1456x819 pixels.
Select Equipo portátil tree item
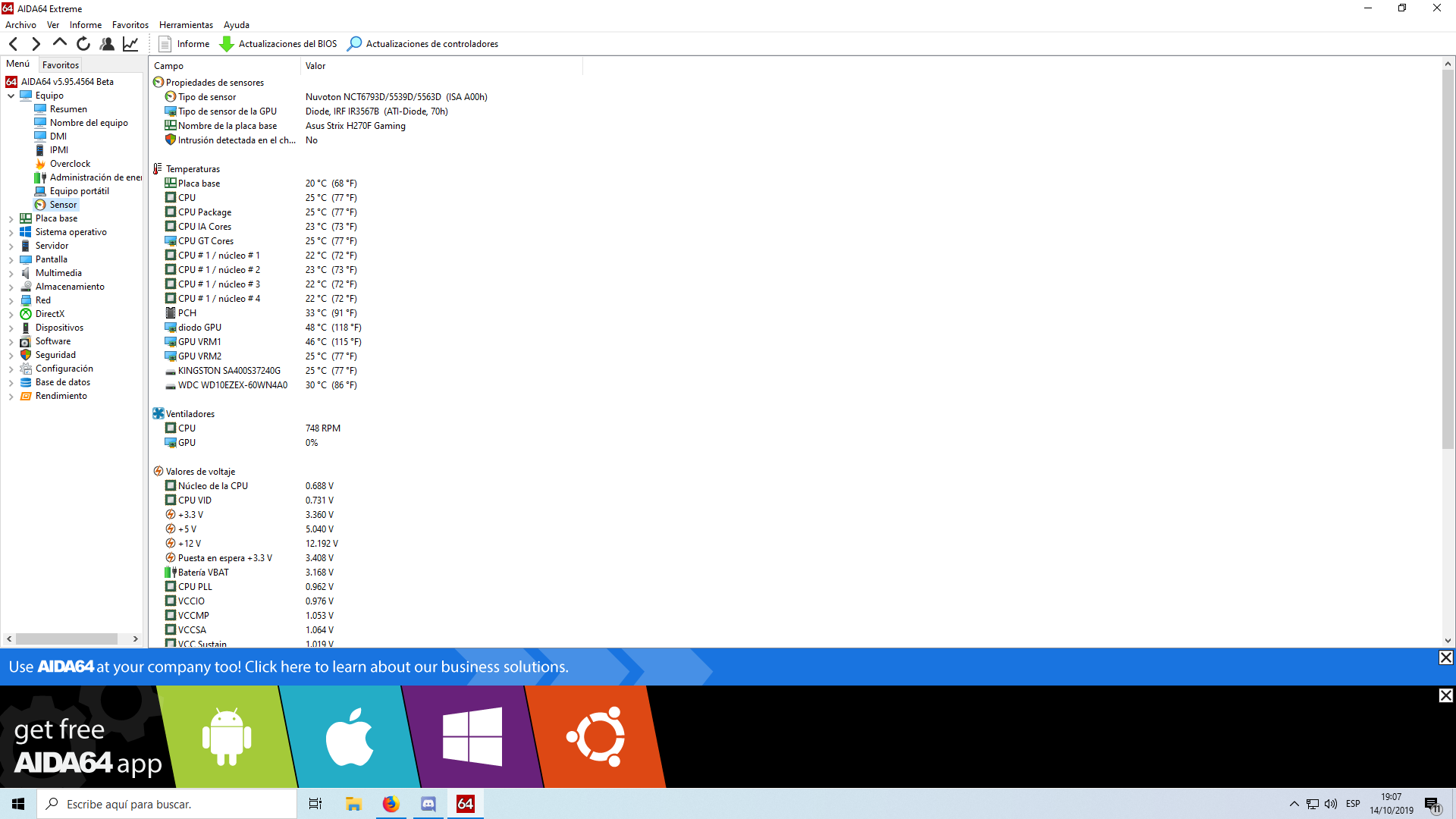tap(80, 191)
